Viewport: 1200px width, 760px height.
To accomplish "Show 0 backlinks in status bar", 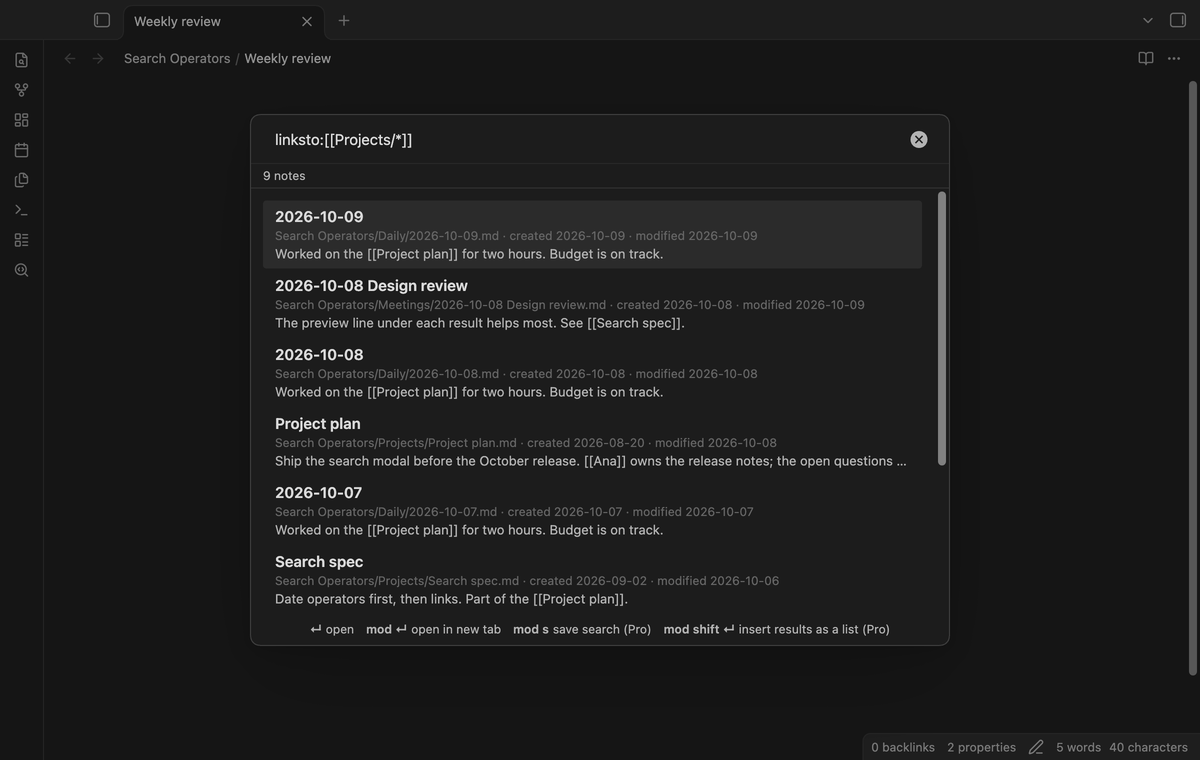I will (902, 747).
